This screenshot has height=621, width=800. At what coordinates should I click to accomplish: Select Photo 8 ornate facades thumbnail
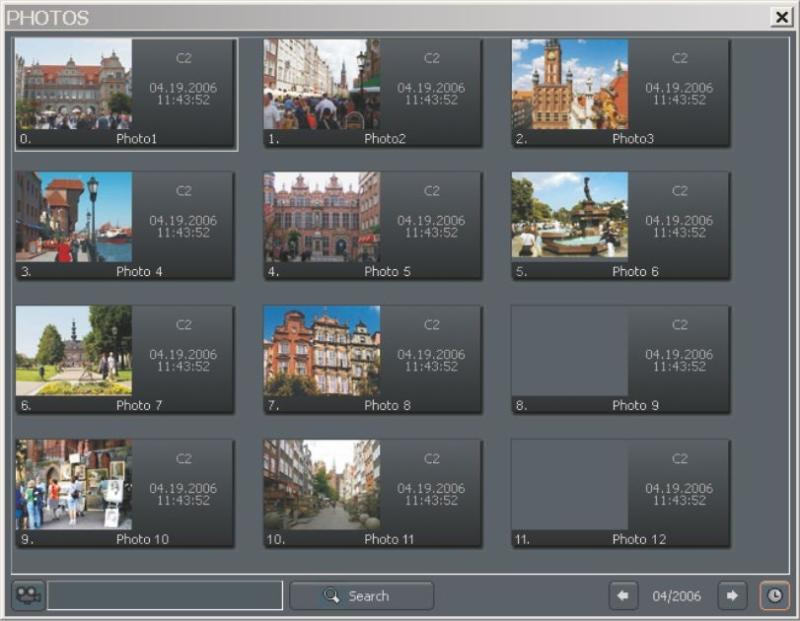[322, 351]
